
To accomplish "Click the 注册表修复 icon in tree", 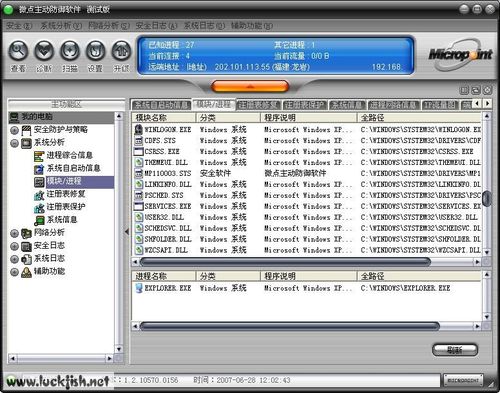I will click(x=39, y=195).
